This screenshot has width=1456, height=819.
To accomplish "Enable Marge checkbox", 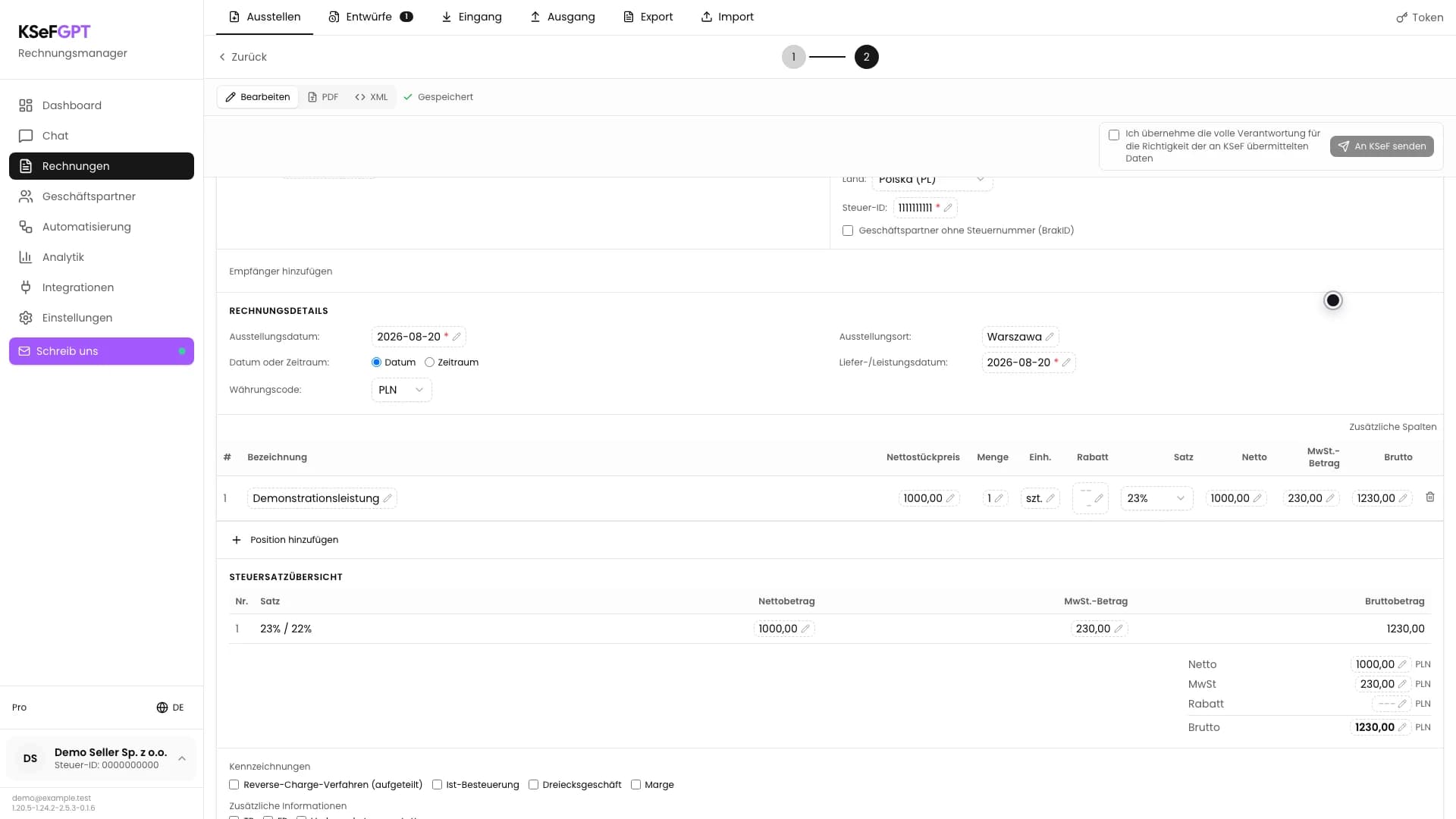I will pyautogui.click(x=635, y=785).
